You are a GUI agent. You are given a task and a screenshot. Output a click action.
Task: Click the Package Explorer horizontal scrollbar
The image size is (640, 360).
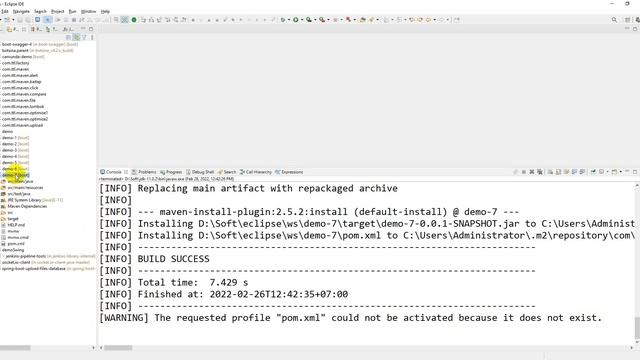(15, 348)
